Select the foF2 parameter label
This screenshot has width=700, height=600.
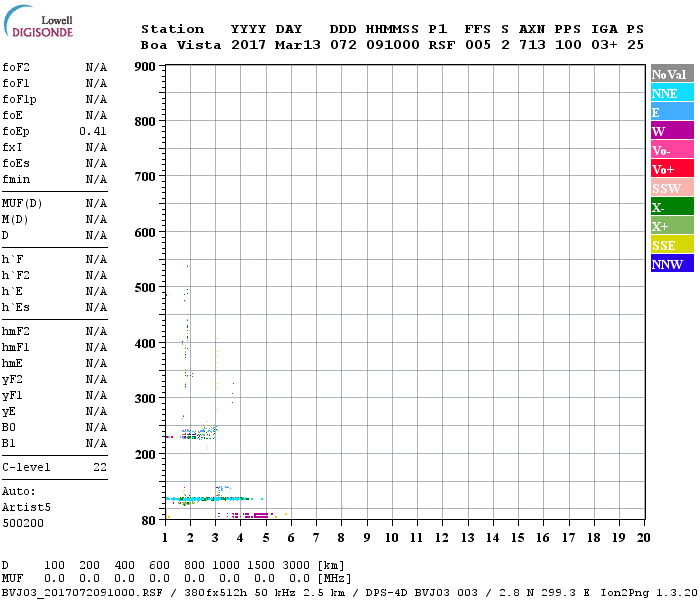16,67
